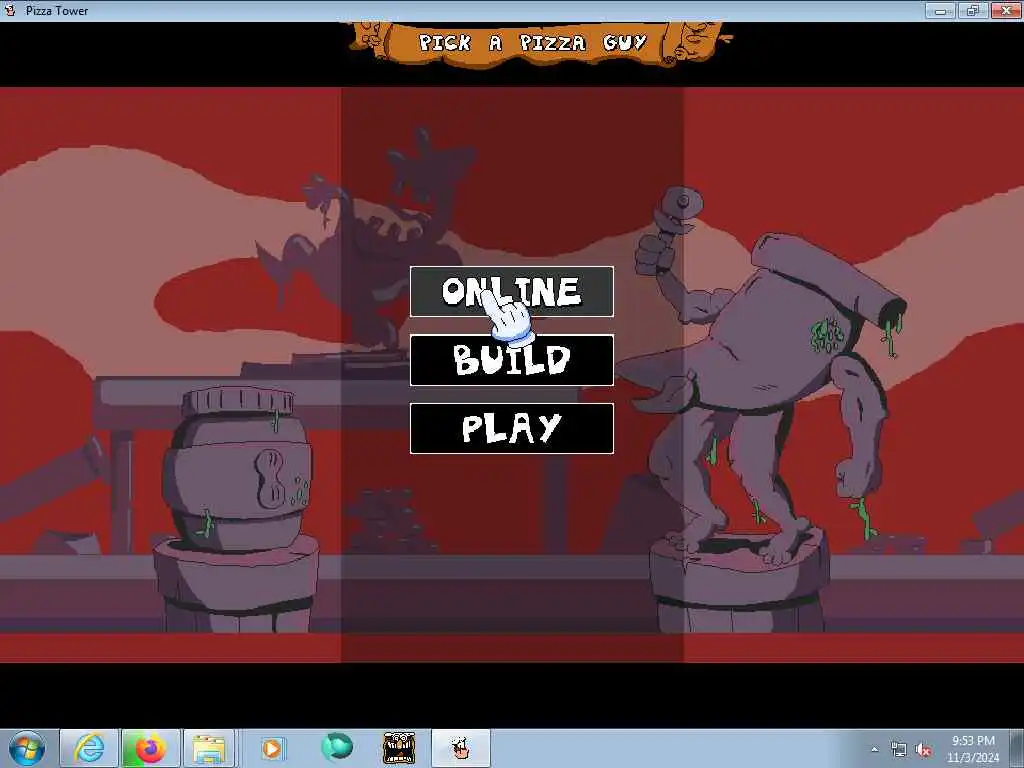Open Windows Explorer folder icon
This screenshot has height=768, width=1024.
209,748
